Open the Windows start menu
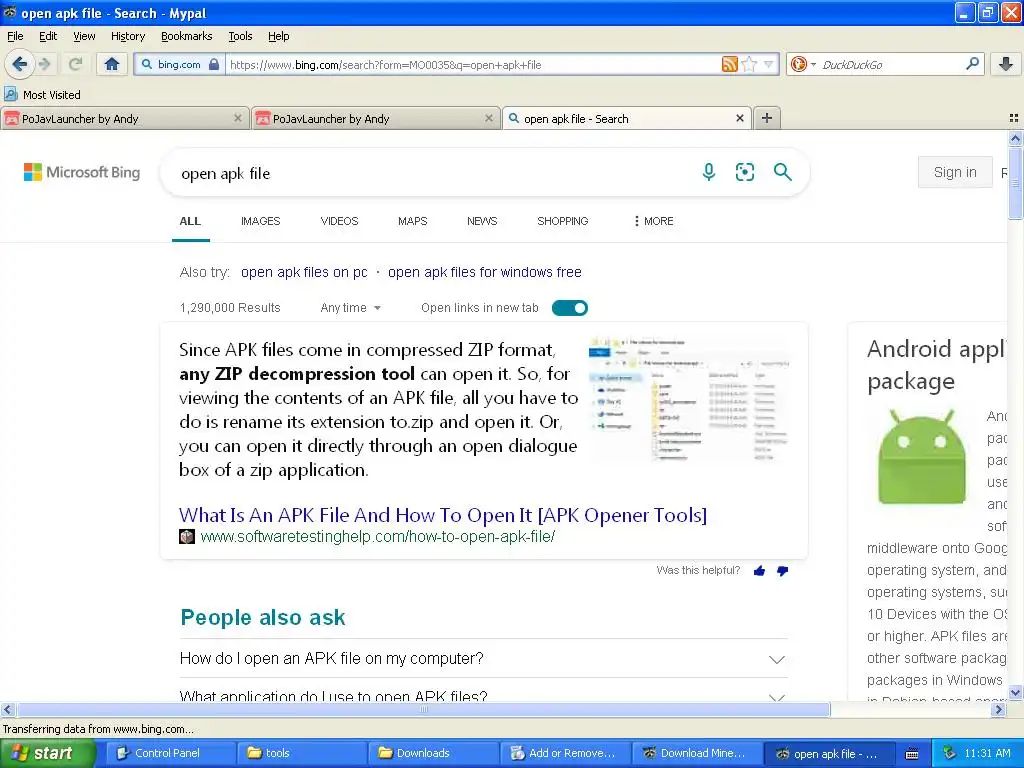The width and height of the screenshot is (1024, 768). tap(46, 753)
